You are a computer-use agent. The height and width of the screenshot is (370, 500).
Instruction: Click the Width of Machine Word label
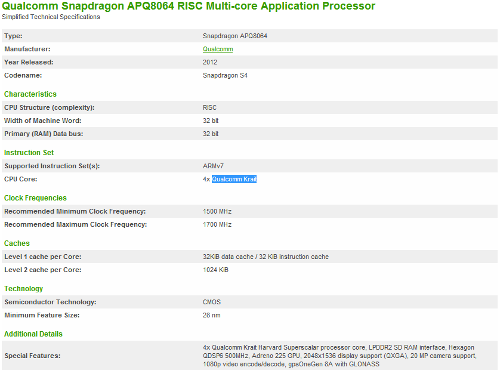click(x=43, y=120)
